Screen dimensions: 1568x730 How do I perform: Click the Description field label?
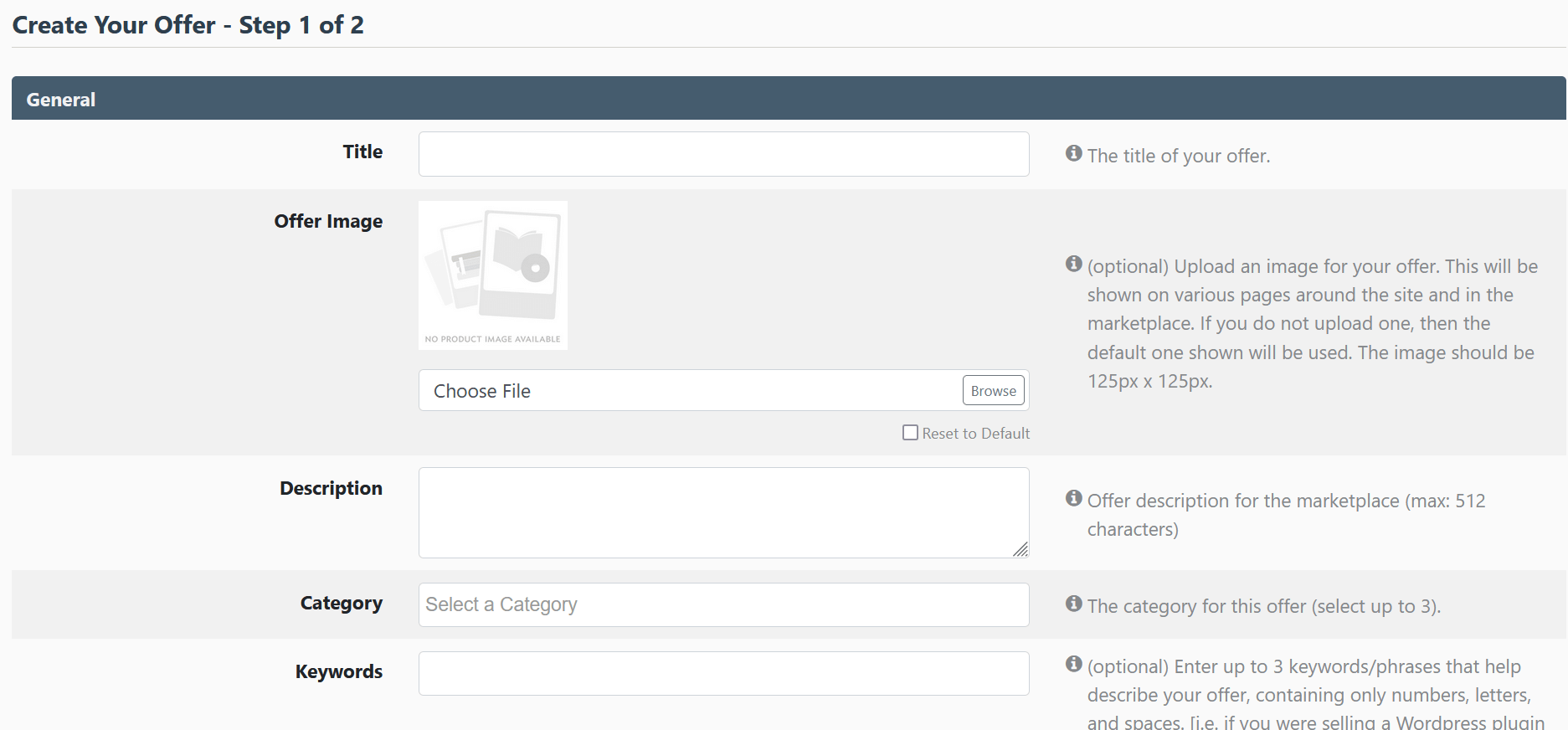point(331,488)
